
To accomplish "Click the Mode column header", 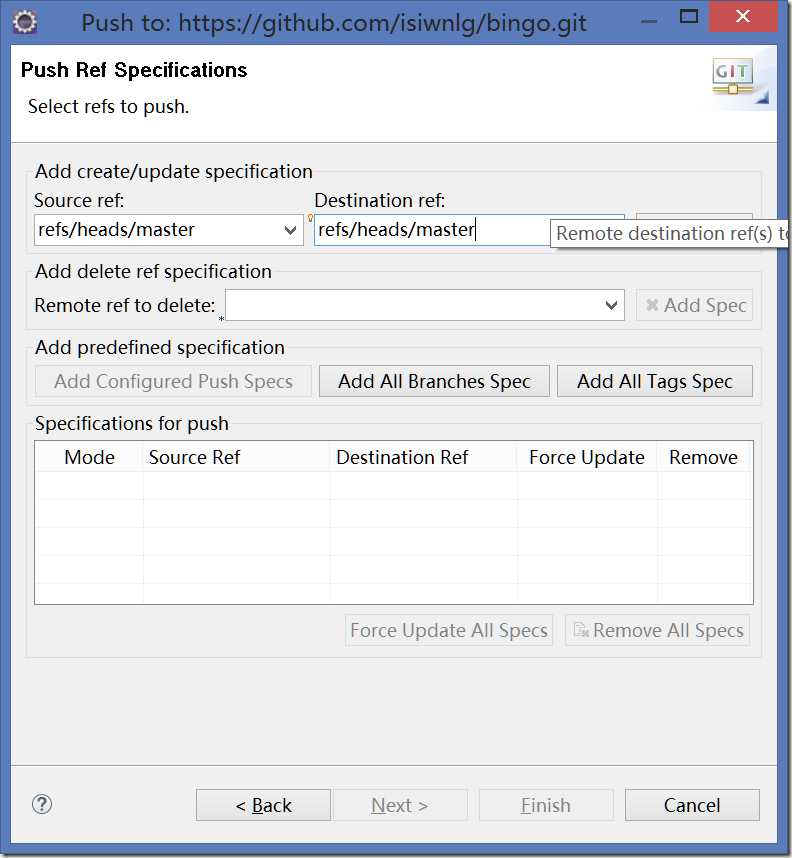I will pos(89,457).
